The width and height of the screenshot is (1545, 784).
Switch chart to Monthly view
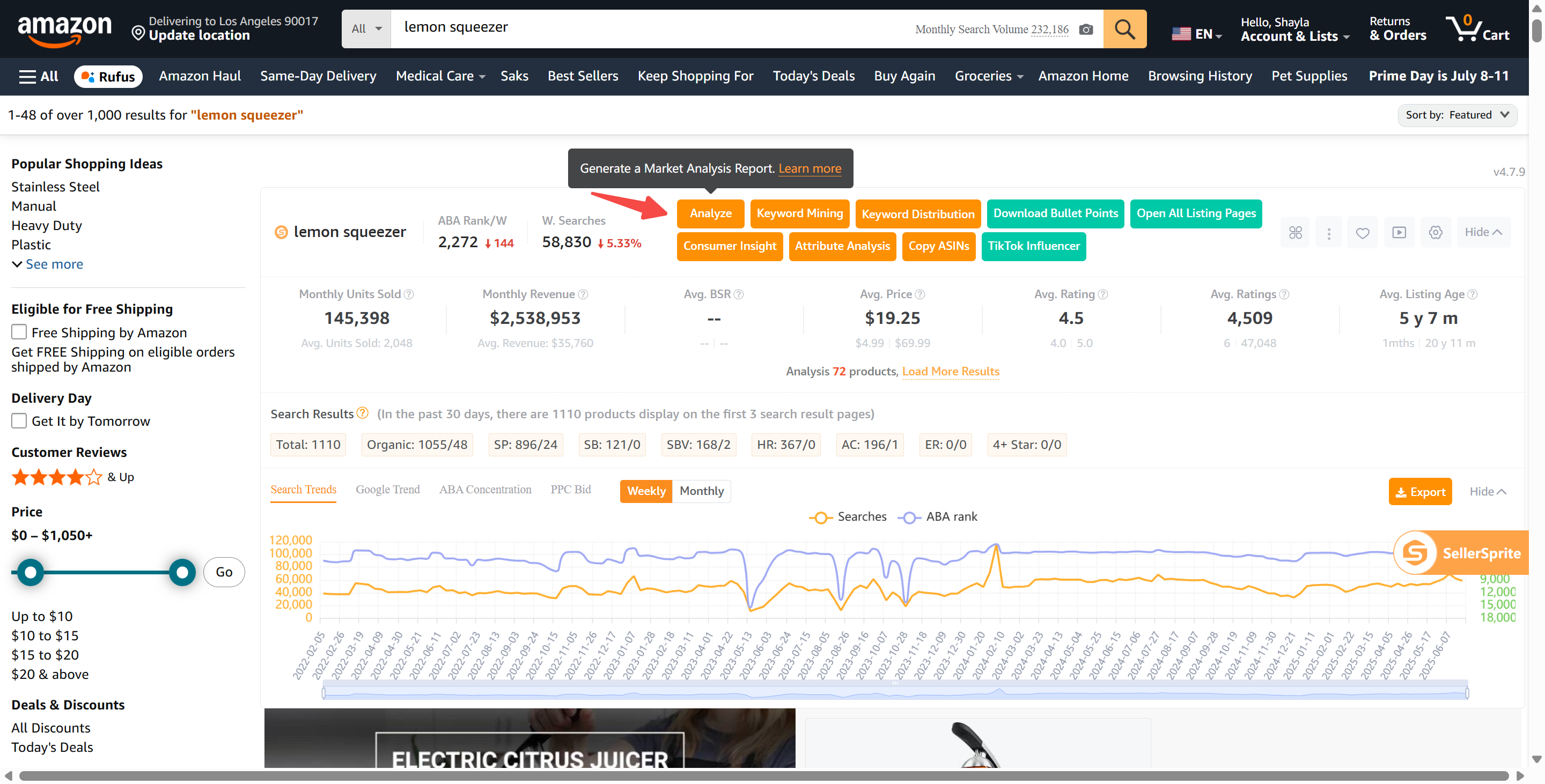(x=701, y=491)
